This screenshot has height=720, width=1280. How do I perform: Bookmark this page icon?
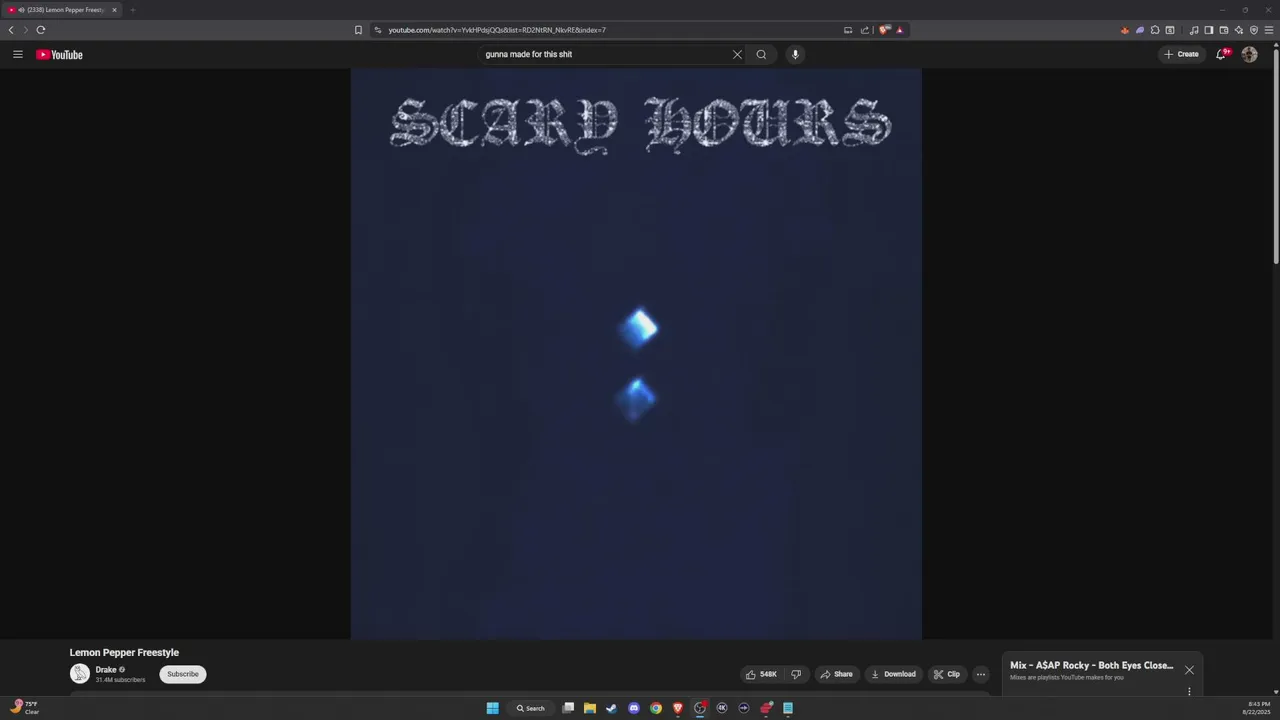tap(358, 30)
